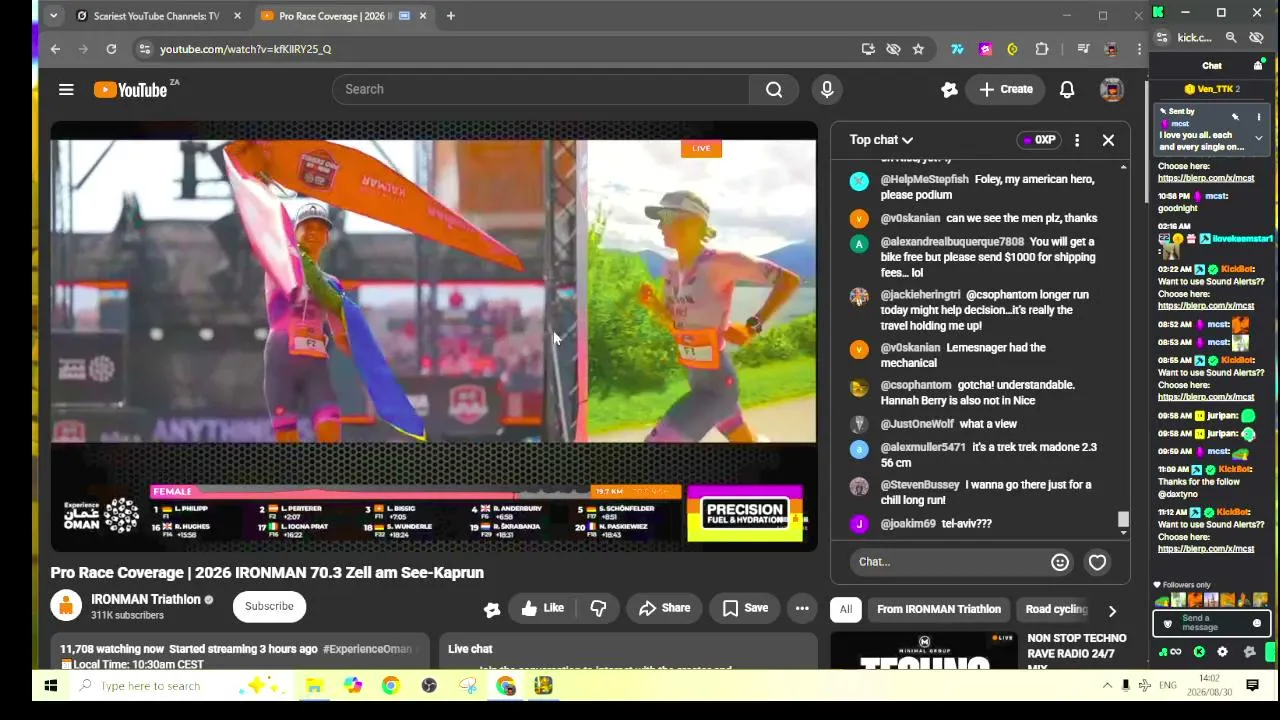This screenshot has width=1280, height=720.
Task: Go back in the browser
Action: (56, 49)
